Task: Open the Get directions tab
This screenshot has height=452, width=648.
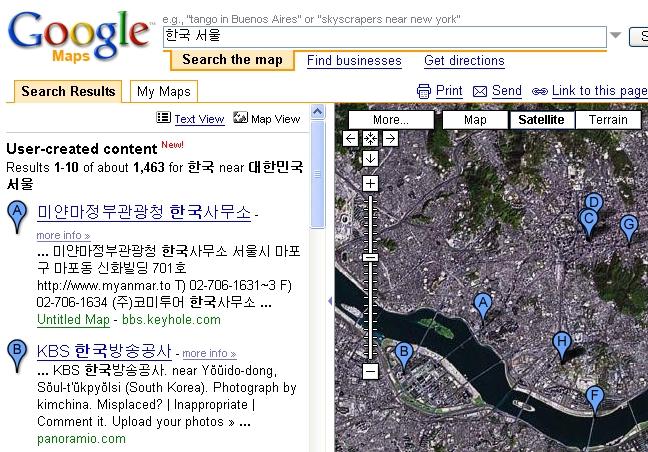Action: [464, 61]
